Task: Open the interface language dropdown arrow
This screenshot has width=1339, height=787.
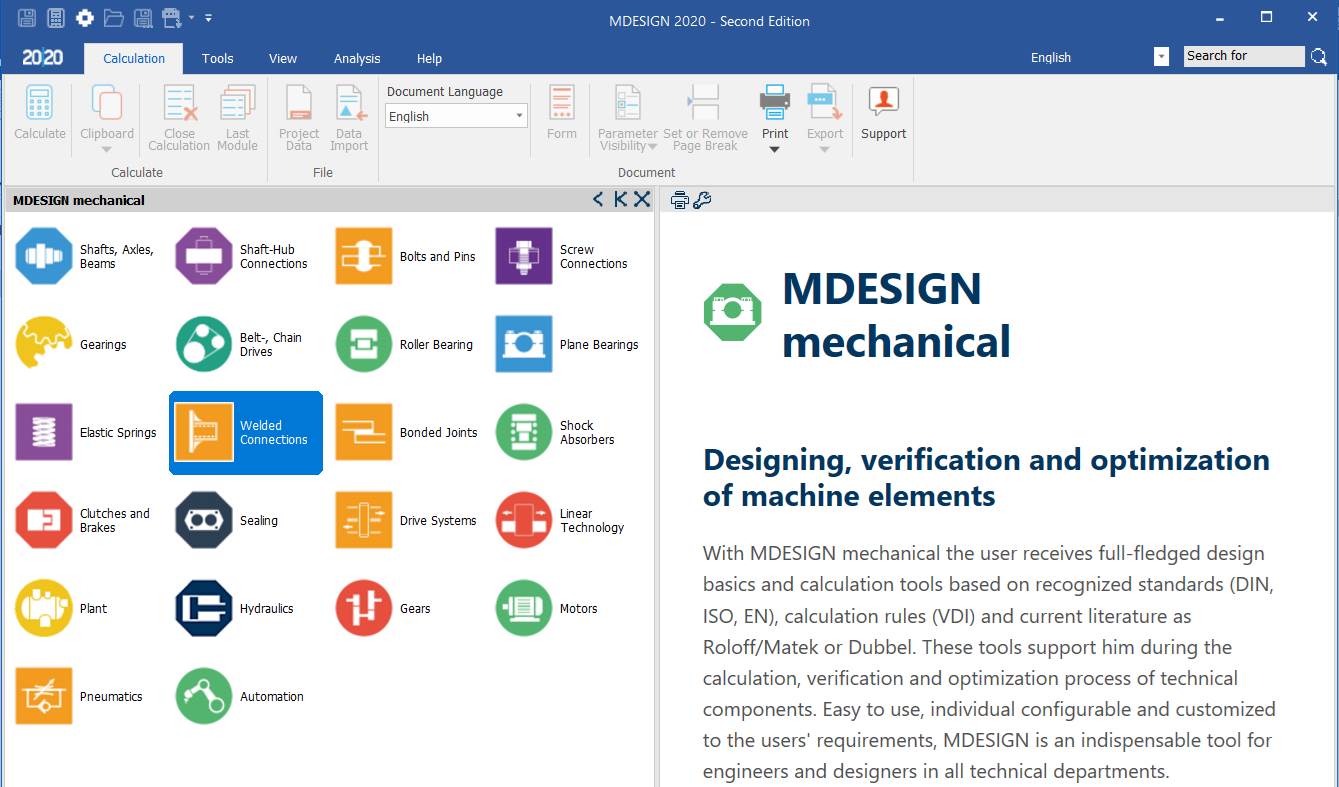Action: pyautogui.click(x=1161, y=57)
